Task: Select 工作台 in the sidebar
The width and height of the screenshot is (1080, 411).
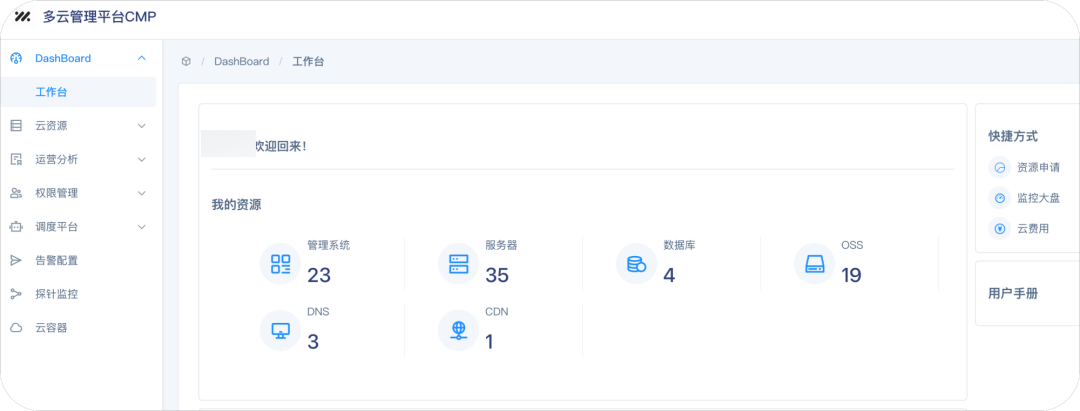Action: click(51, 92)
